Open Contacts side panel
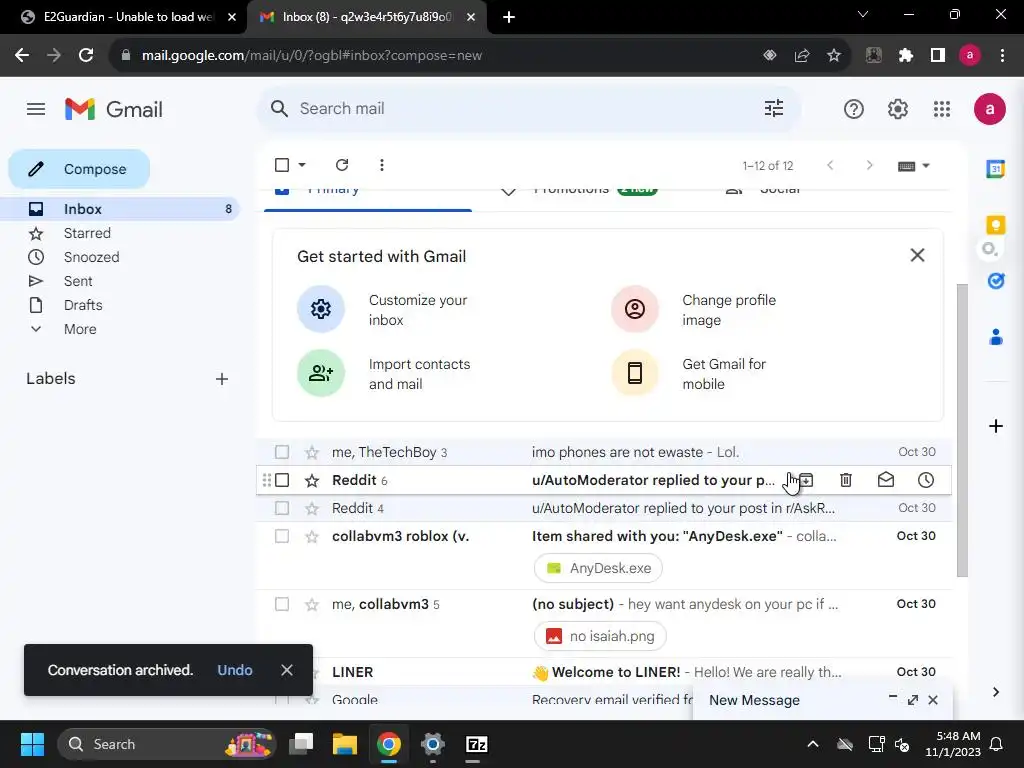 pos(995,338)
